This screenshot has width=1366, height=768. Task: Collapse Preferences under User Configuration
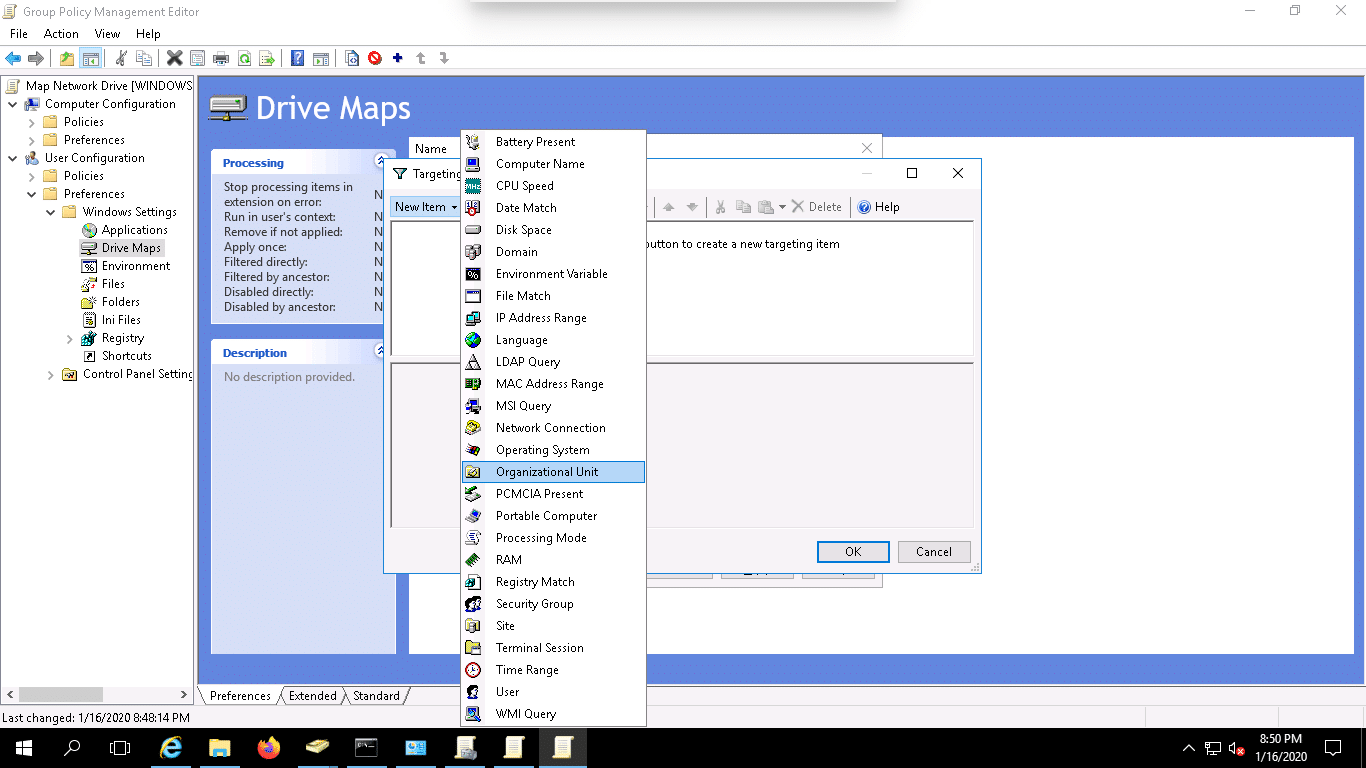[31, 194]
